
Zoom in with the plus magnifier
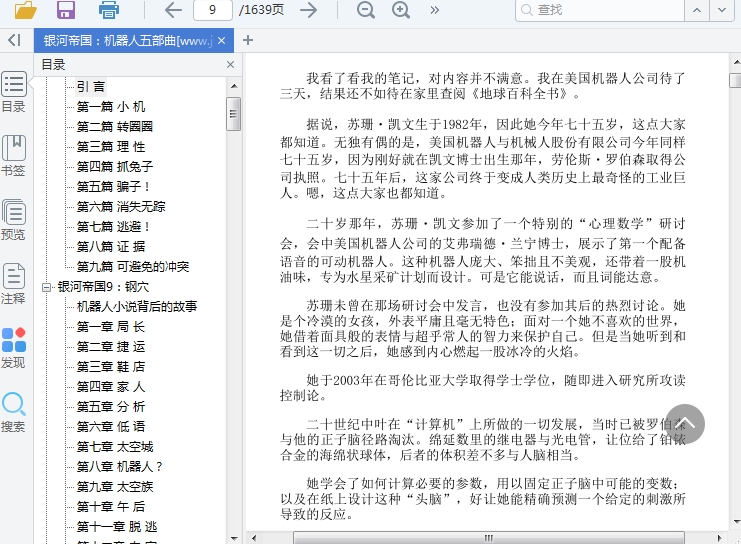(401, 9)
